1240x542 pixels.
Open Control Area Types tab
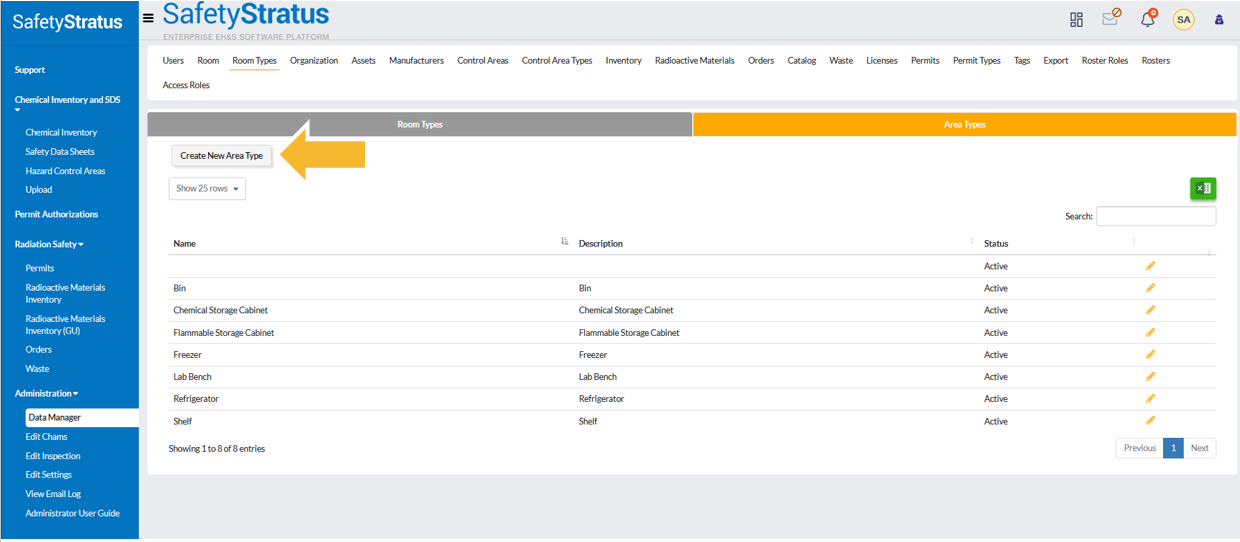(x=557, y=60)
